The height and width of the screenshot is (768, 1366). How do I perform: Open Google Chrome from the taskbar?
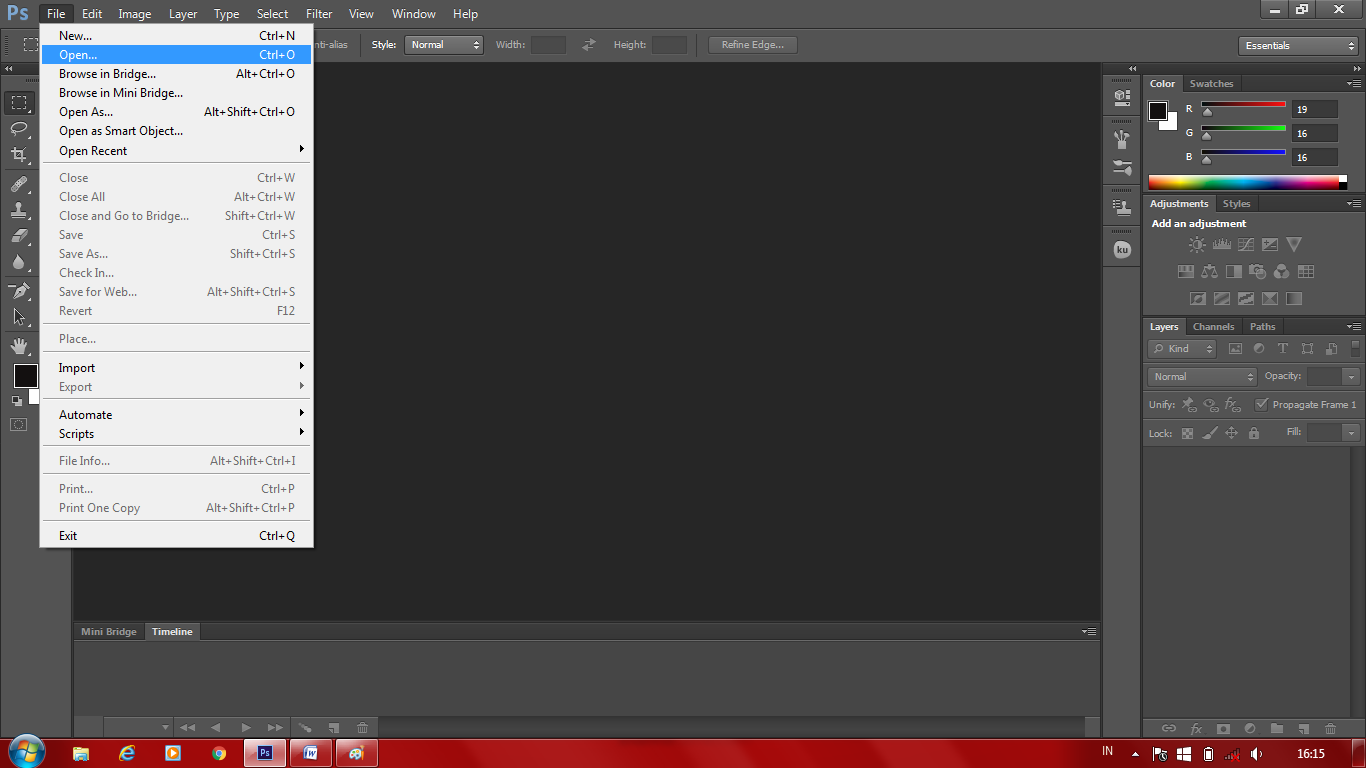[219, 753]
